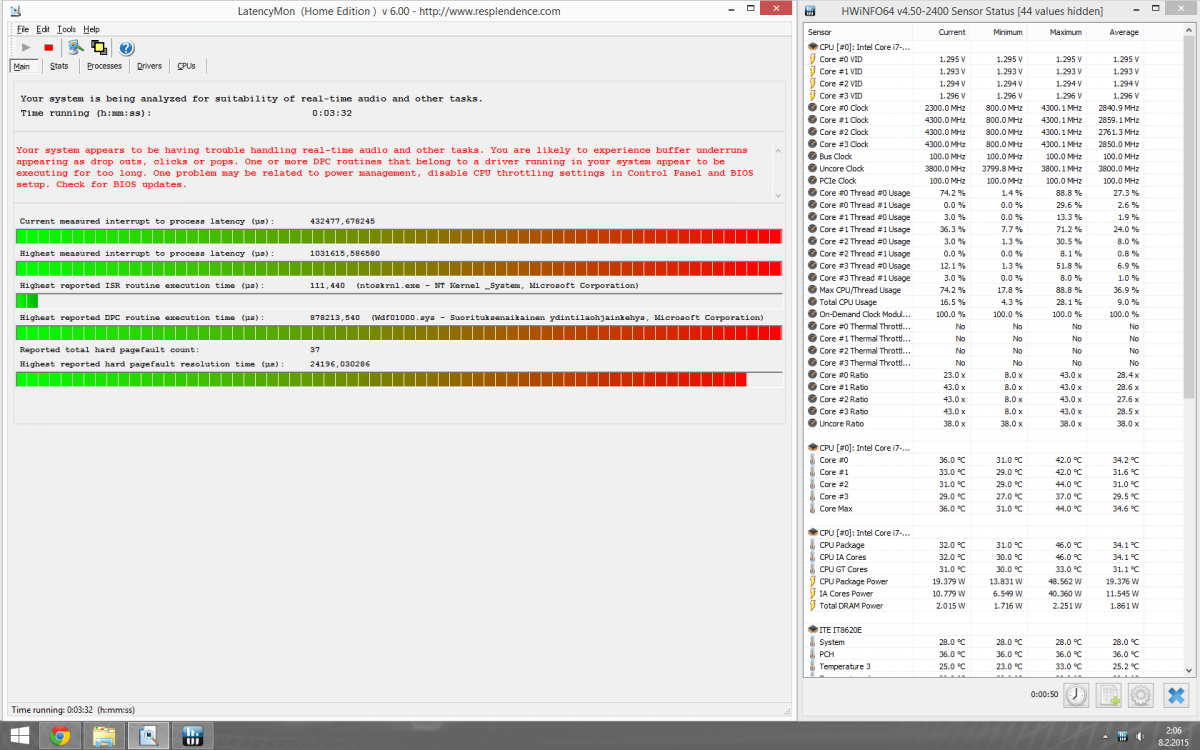Click the ITE IT8620E chip header icon
The width and height of the screenshot is (1200, 750).
coord(812,630)
